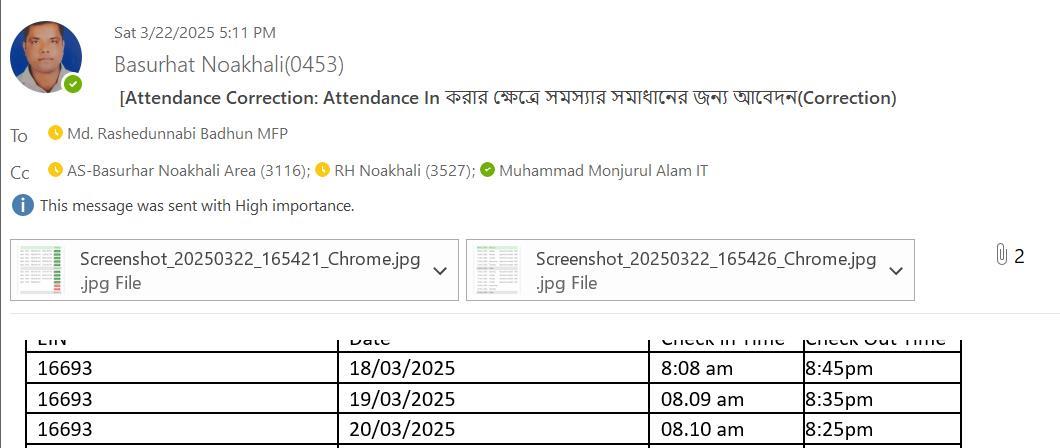This screenshot has width=1060, height=448.
Task: Click the clock status icon beside RH Noakhali
Action: (323, 170)
